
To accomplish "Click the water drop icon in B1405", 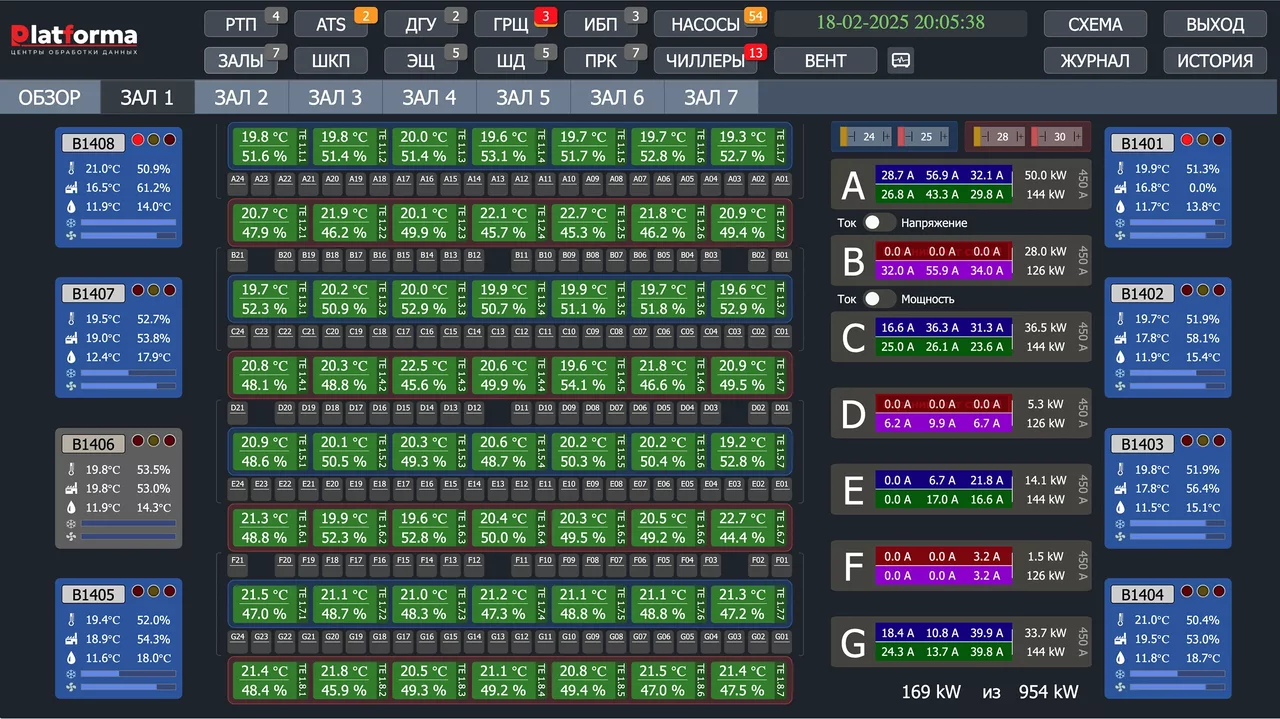I will pos(71,658).
